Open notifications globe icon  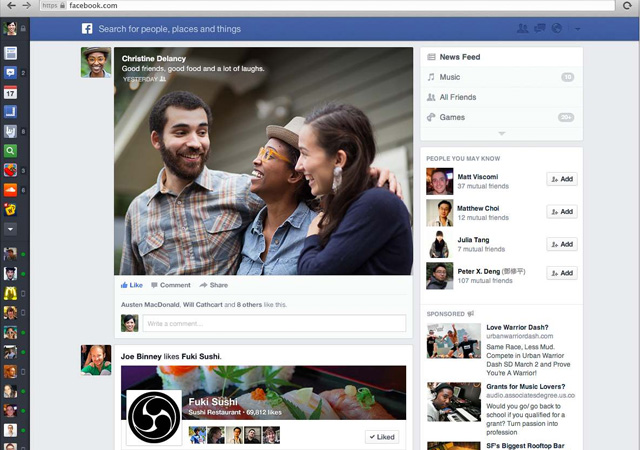pos(557,29)
